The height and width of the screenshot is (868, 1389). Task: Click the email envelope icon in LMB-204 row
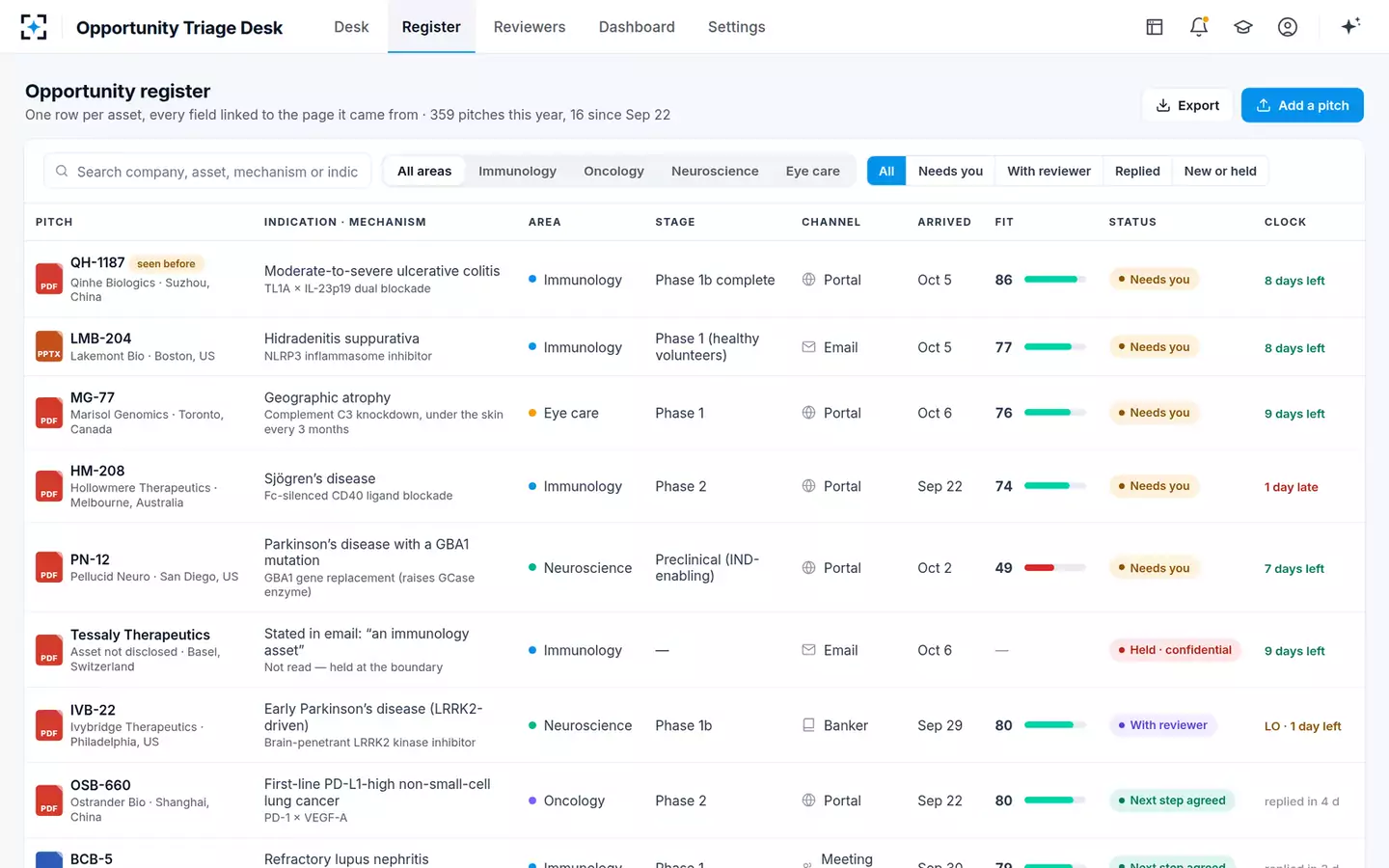[808, 347]
